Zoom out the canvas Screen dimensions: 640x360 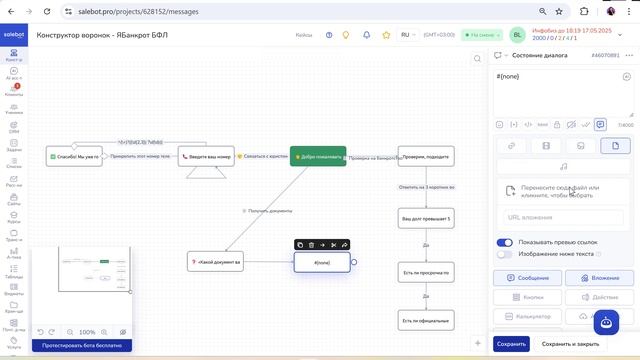70,332
